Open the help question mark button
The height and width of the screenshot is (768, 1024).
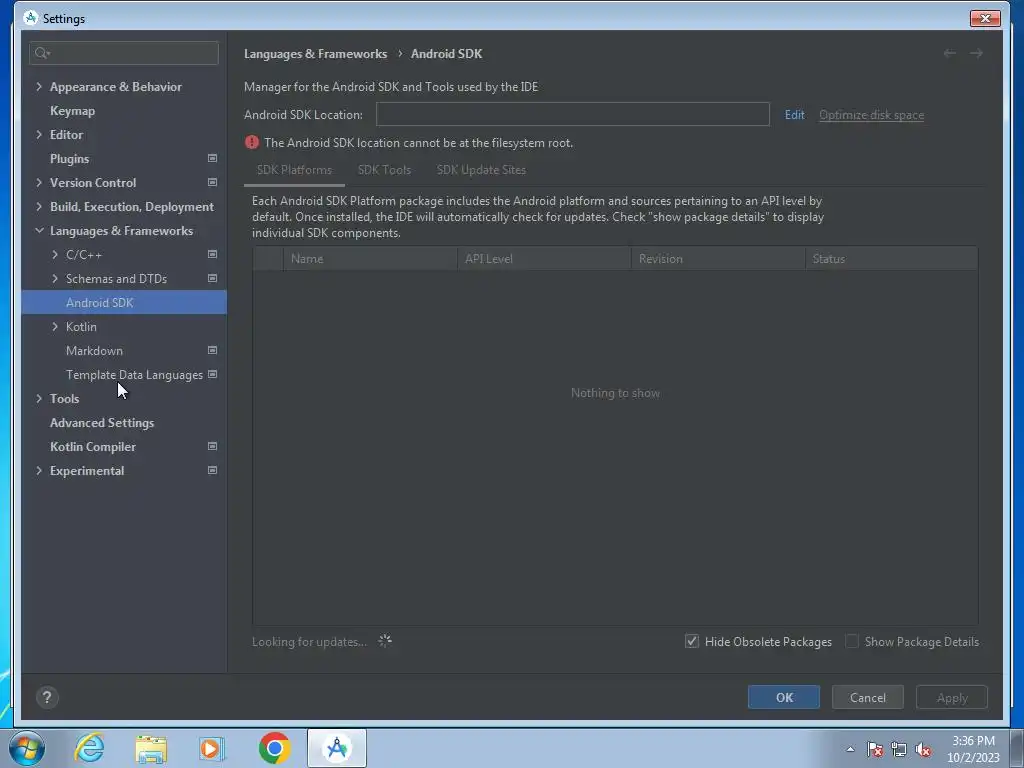coord(47,697)
